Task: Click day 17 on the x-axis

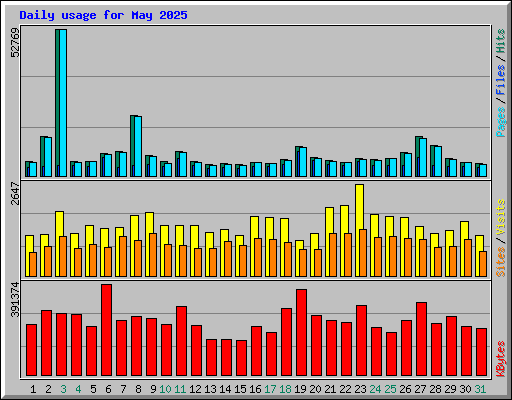Action: pos(270,389)
